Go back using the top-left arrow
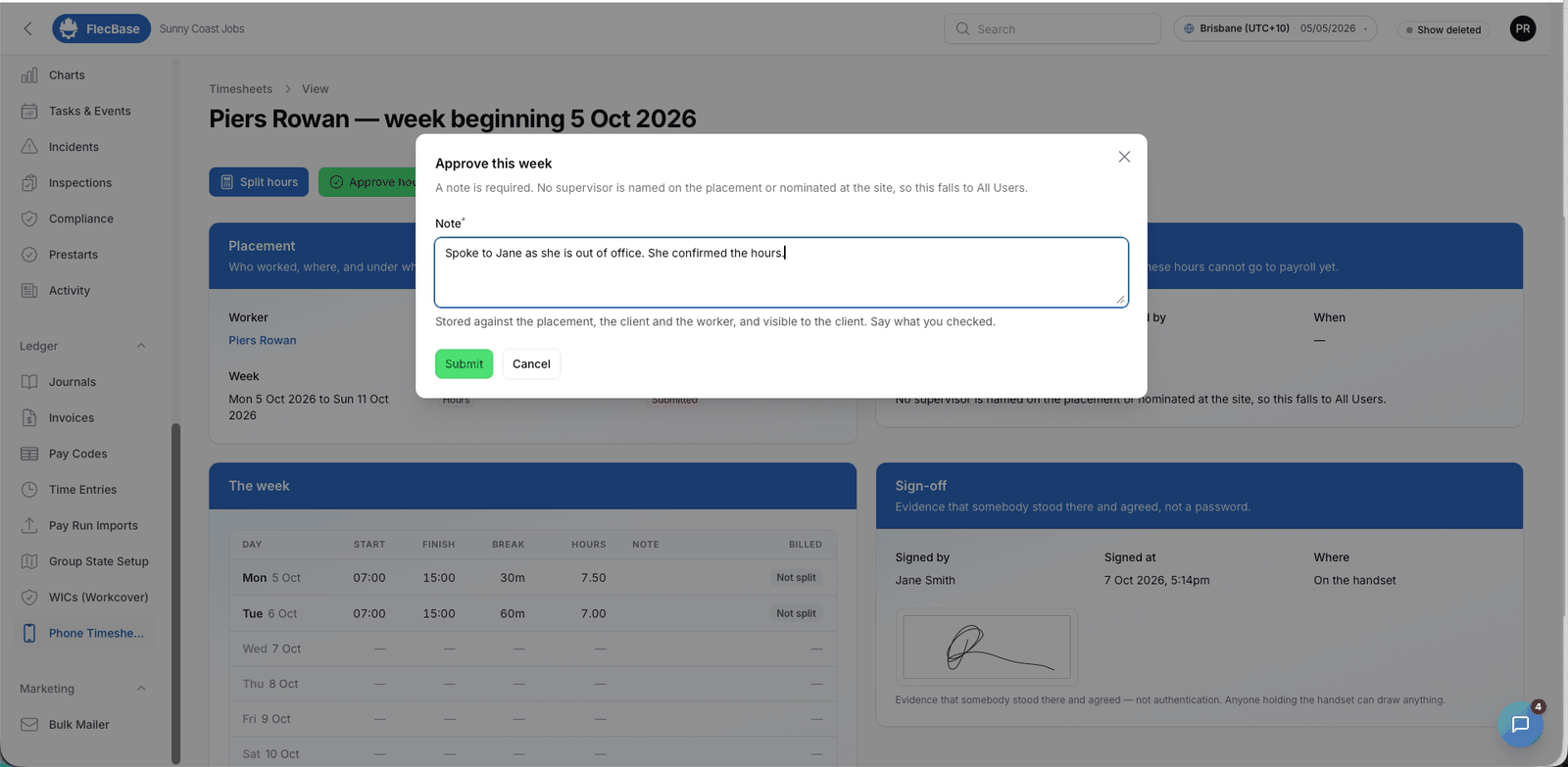Viewport: 1568px width, 767px height. [x=28, y=28]
